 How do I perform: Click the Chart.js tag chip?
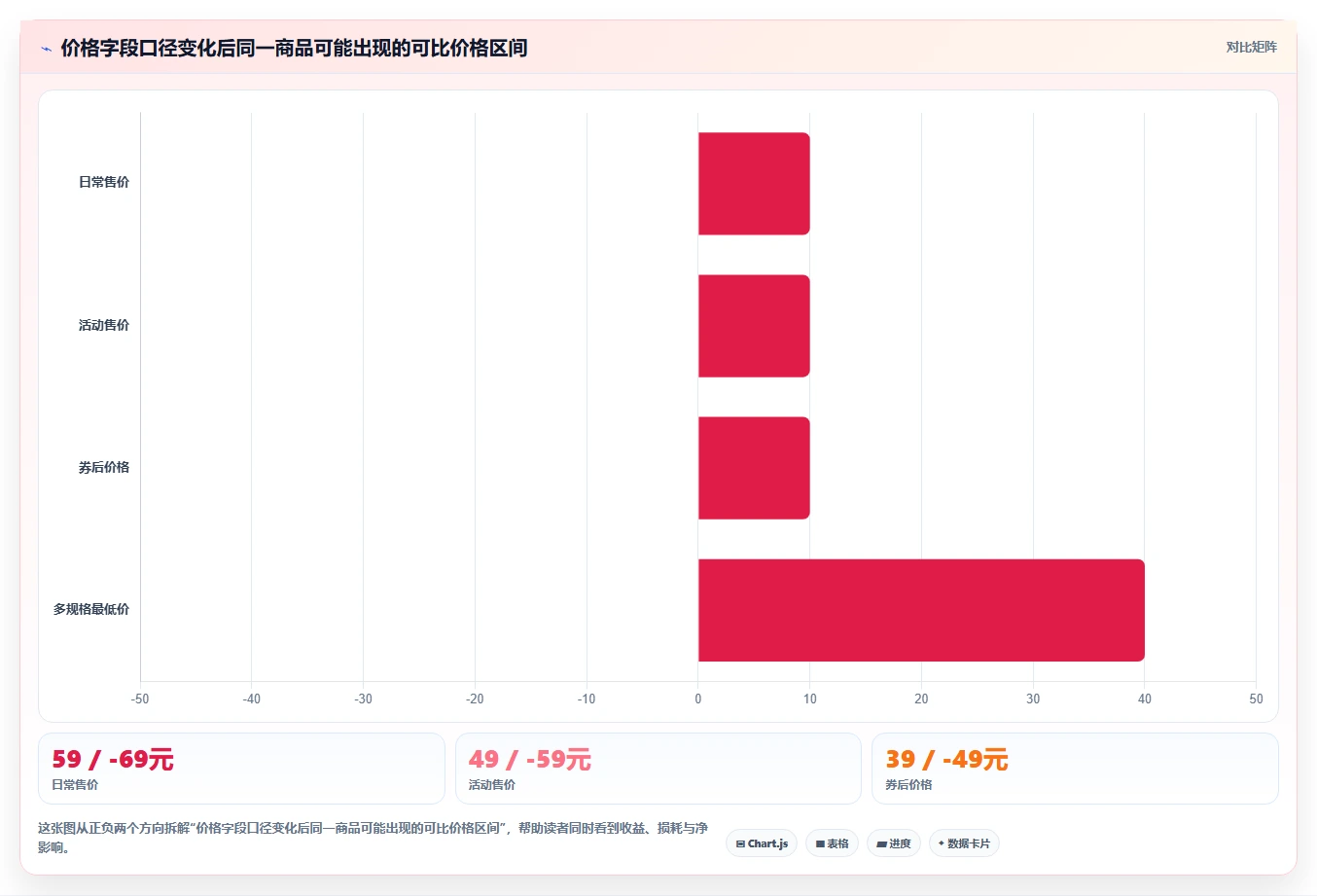[762, 843]
